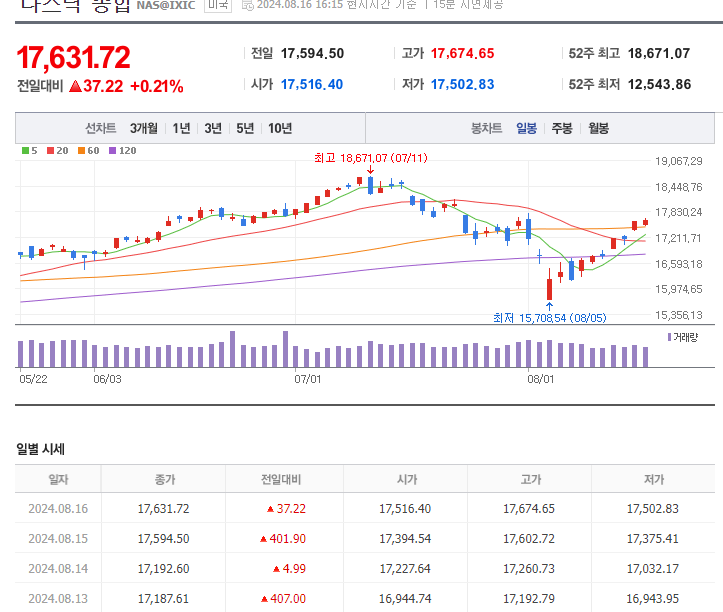Image resolution: width=723 pixels, height=612 pixels.
Task: Click the green 5-day moving average swatch
Action: click(x=26, y=150)
